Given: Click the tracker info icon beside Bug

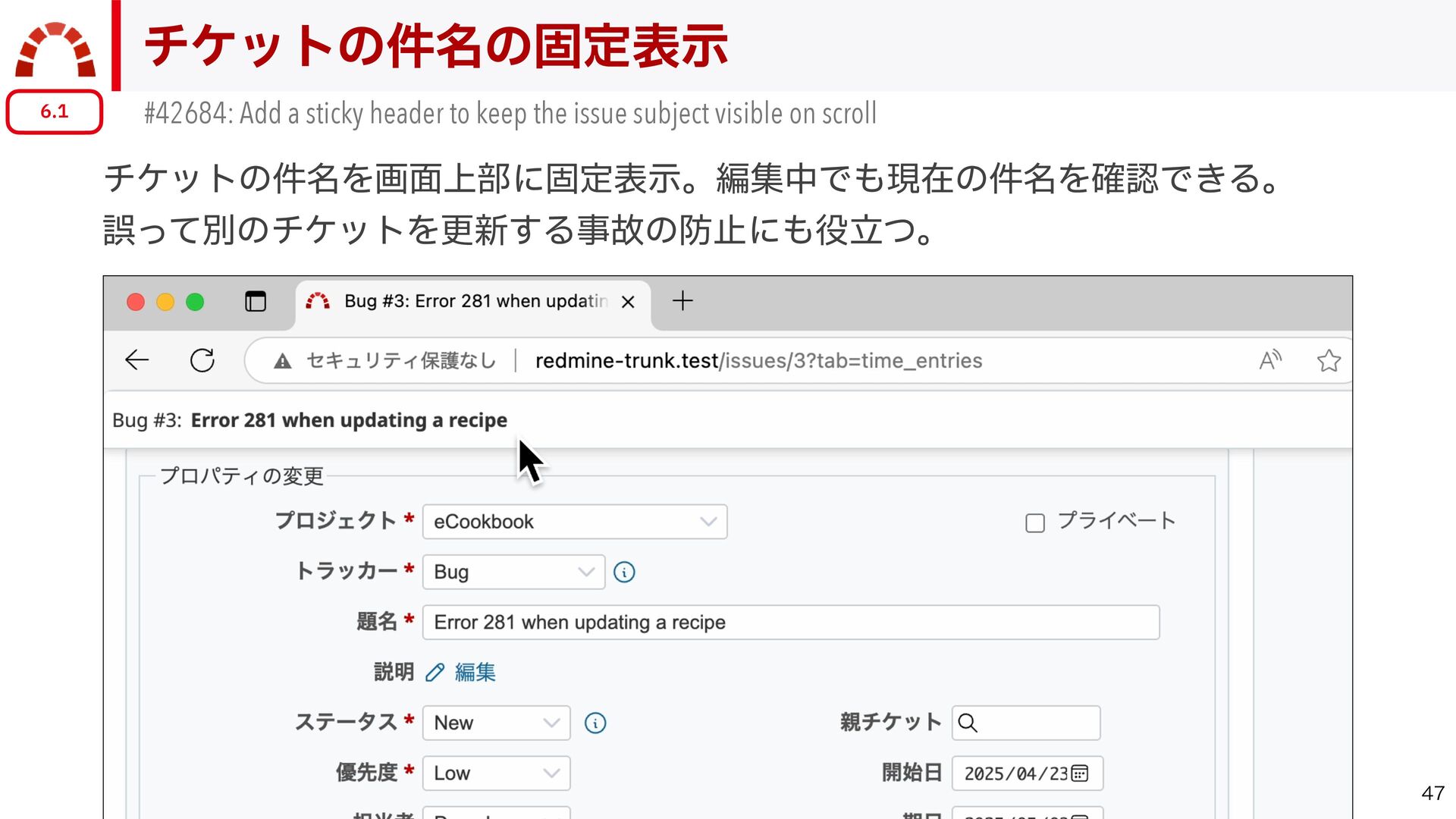Looking at the screenshot, I should [624, 572].
